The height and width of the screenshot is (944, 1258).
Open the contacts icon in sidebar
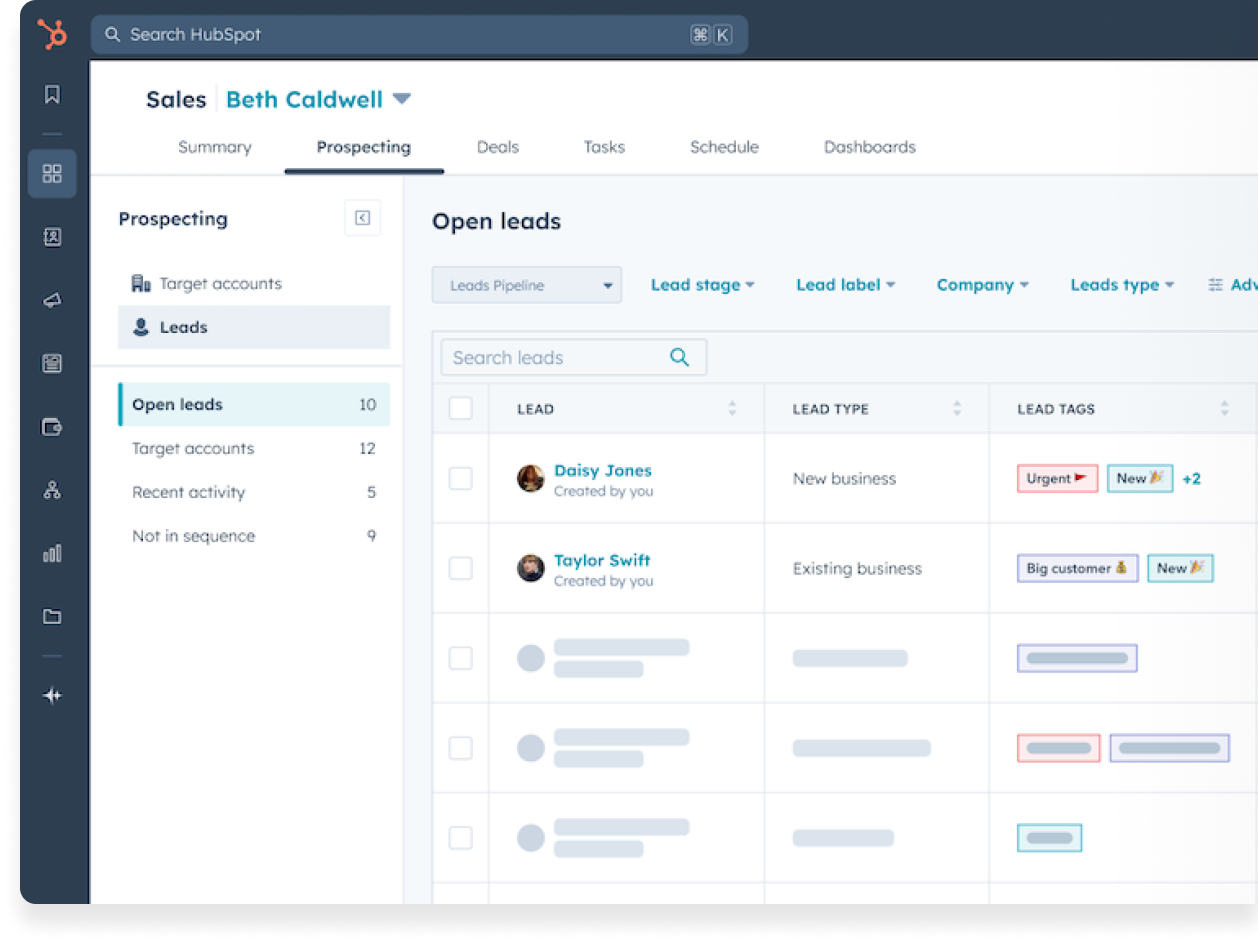52,237
